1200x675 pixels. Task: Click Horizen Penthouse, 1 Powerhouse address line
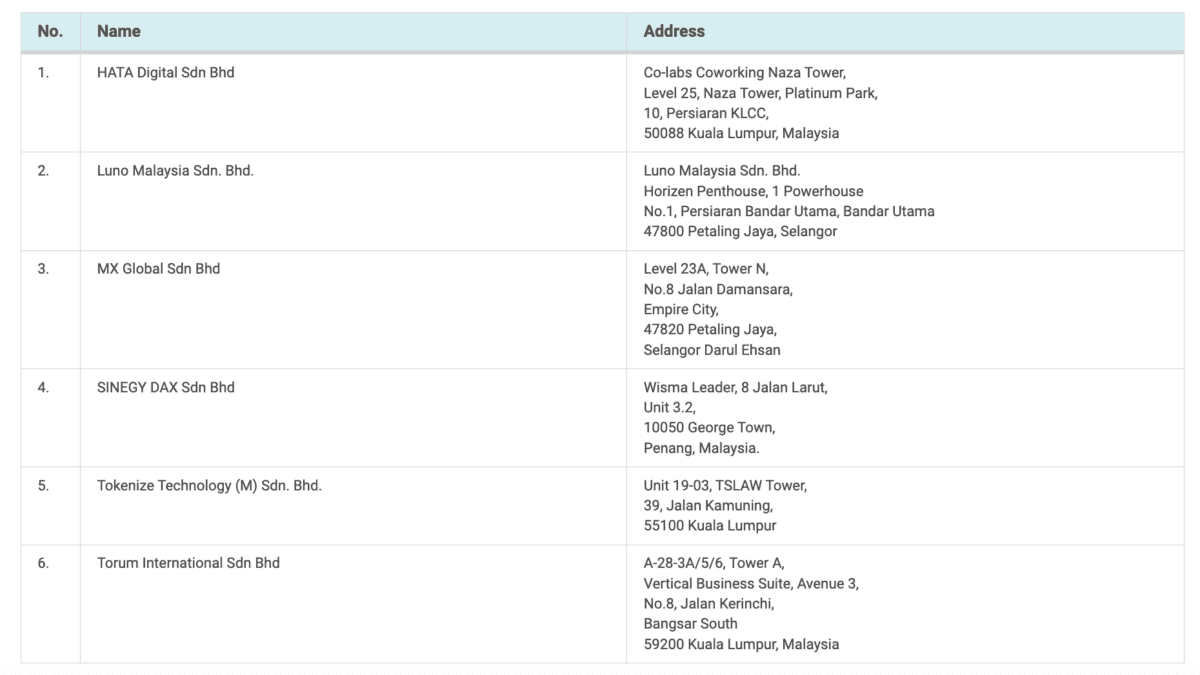pyautogui.click(x=754, y=191)
